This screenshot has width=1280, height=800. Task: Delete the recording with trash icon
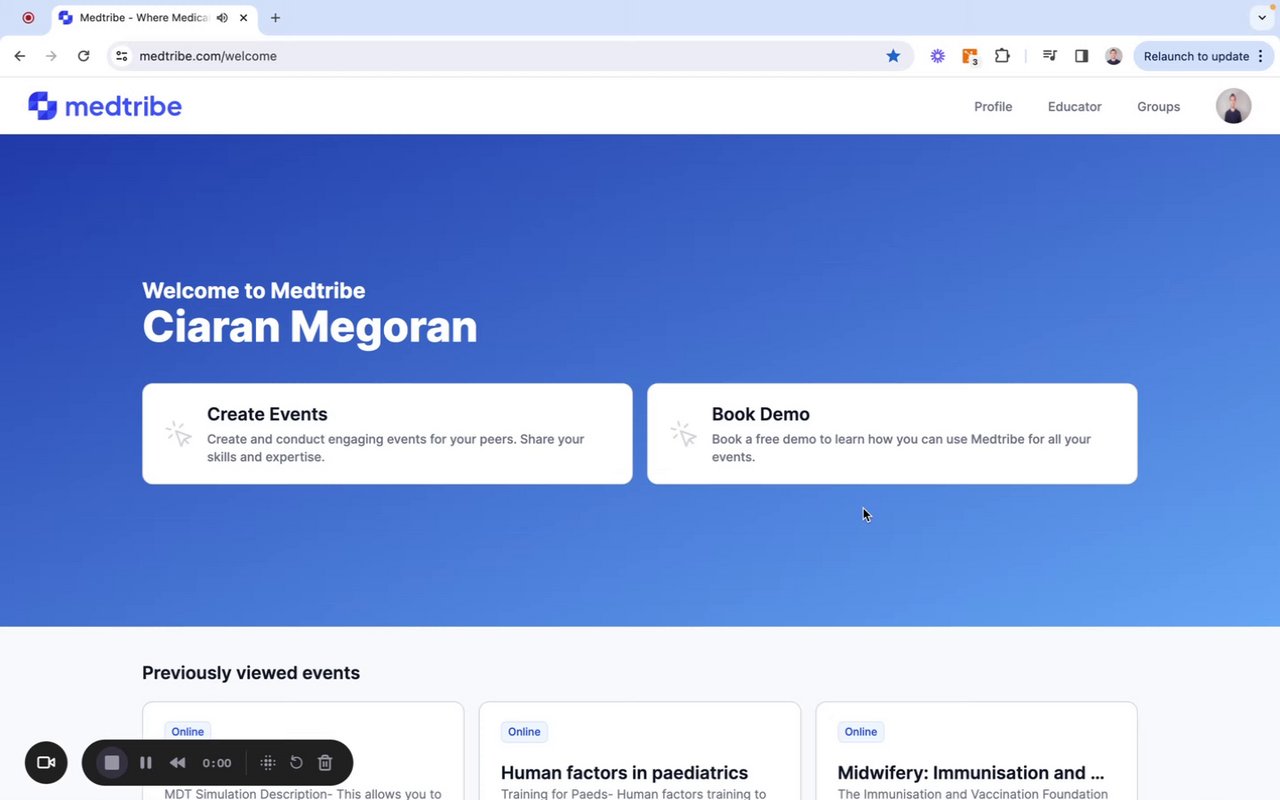pos(325,763)
